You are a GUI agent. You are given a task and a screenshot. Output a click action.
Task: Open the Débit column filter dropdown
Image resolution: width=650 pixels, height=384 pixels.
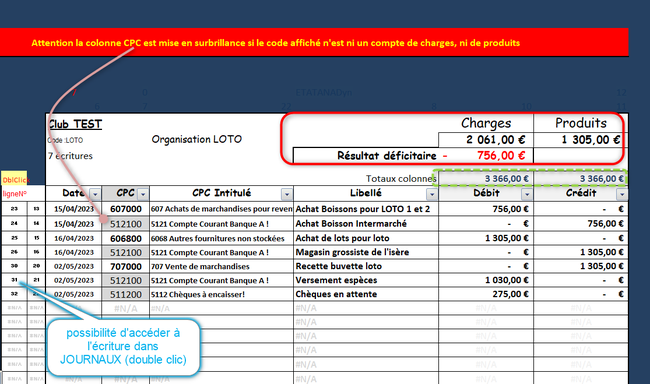tap(527, 194)
